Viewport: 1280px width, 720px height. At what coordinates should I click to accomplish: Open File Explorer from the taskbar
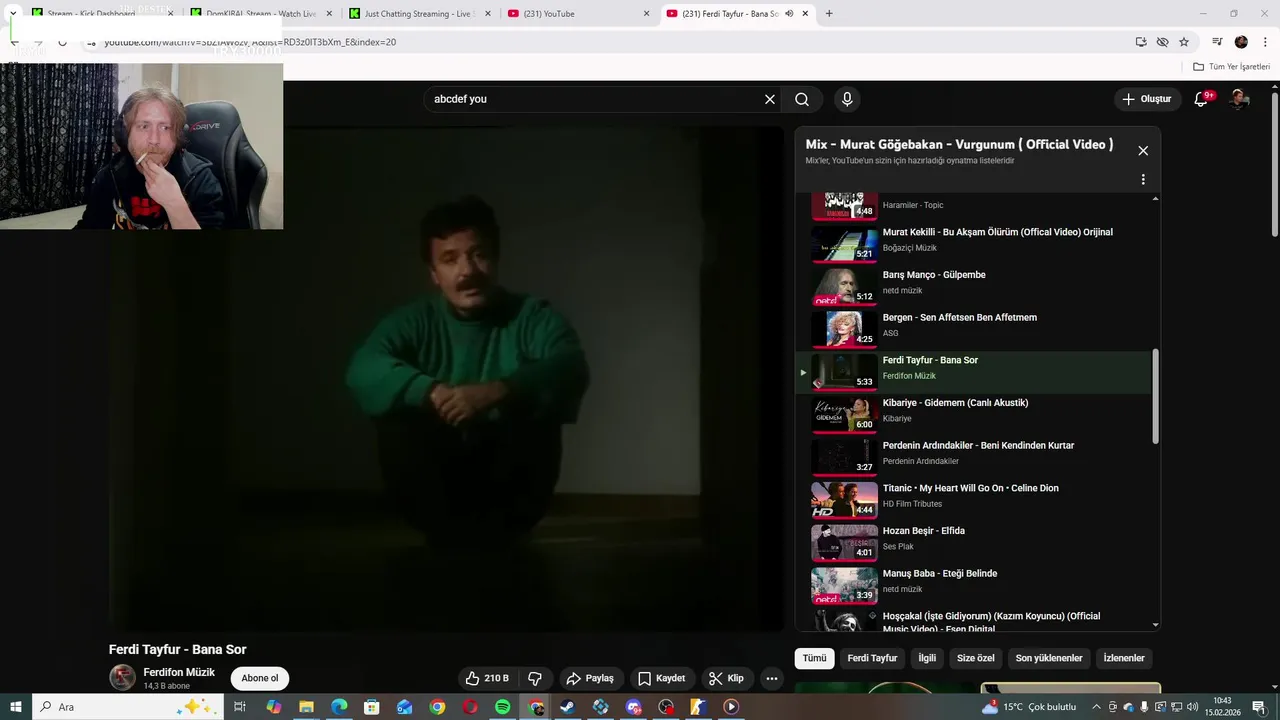pyautogui.click(x=306, y=707)
